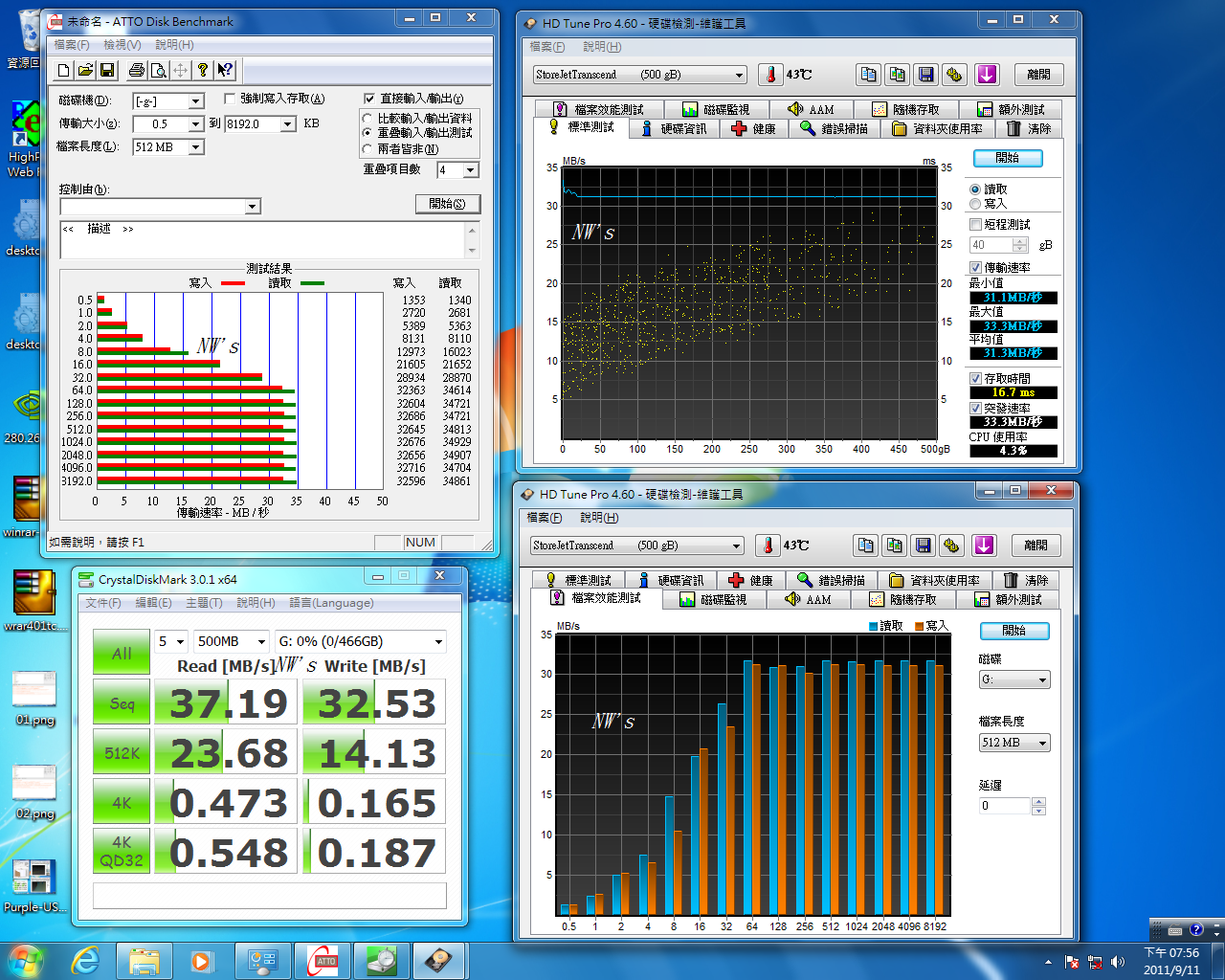Save screenshot floppy icon in lower HD Tune window
This screenshot has height=980, width=1225.
[923, 546]
